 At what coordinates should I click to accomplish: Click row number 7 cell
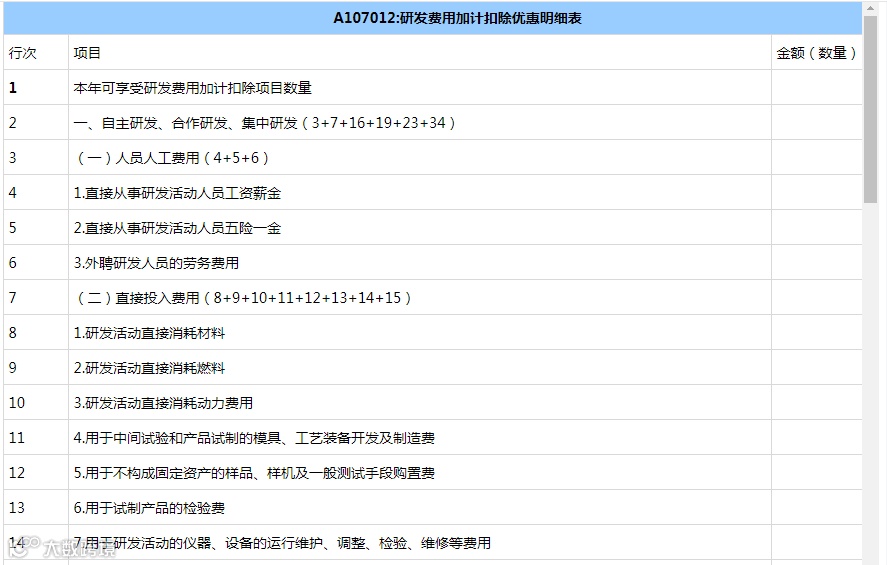36,298
